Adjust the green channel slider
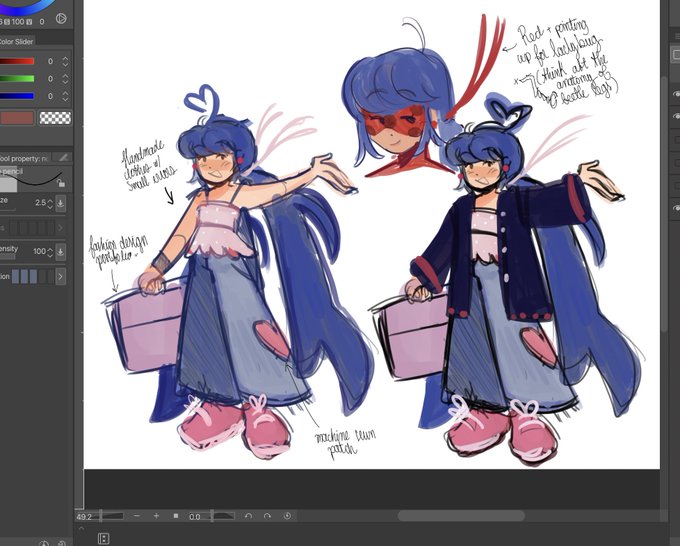The image size is (680, 546). point(17,78)
